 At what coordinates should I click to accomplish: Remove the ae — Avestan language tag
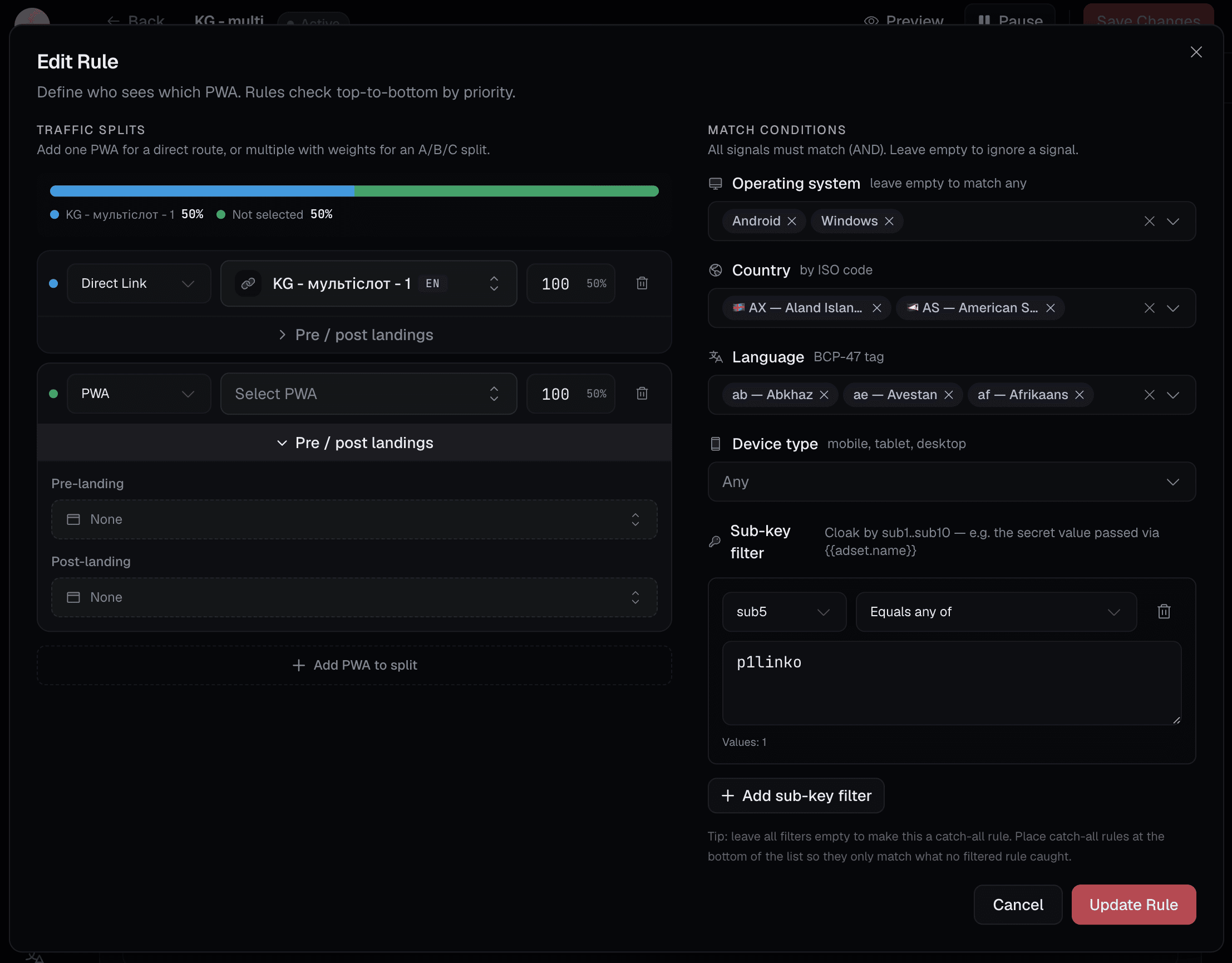pos(949,395)
